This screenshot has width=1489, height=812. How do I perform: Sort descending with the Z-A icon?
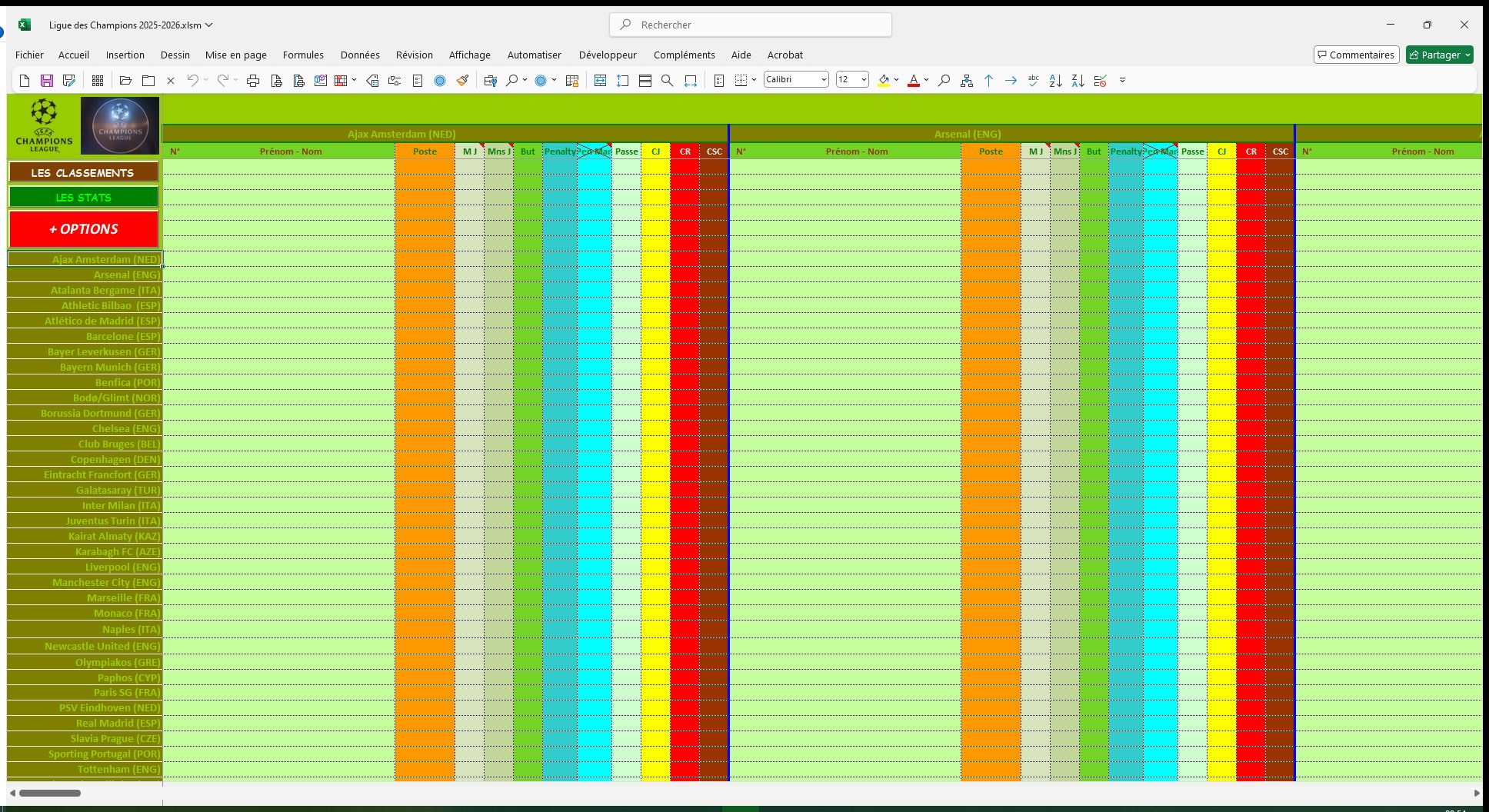[x=1078, y=80]
